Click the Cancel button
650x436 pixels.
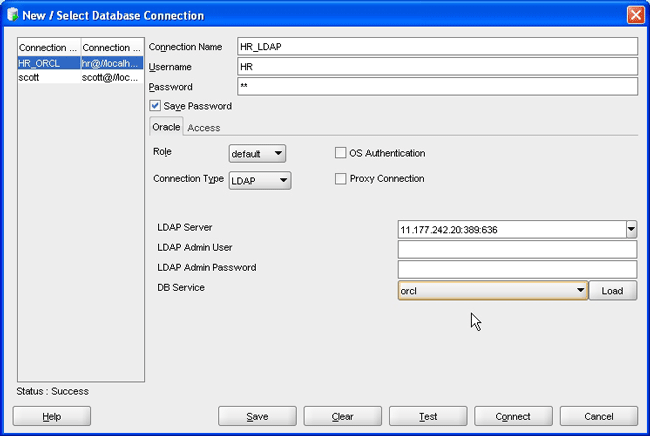pos(599,416)
